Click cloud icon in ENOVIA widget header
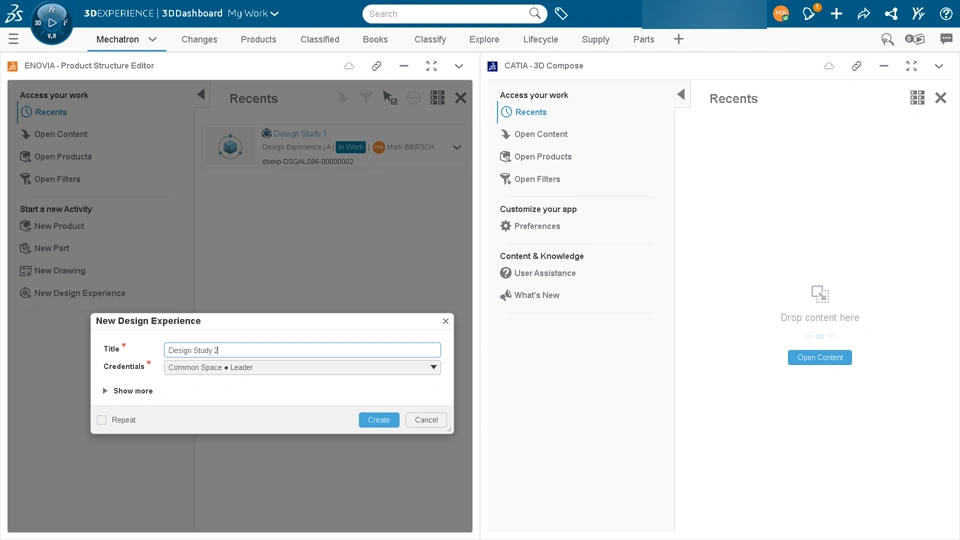The image size is (960, 540). point(349,66)
